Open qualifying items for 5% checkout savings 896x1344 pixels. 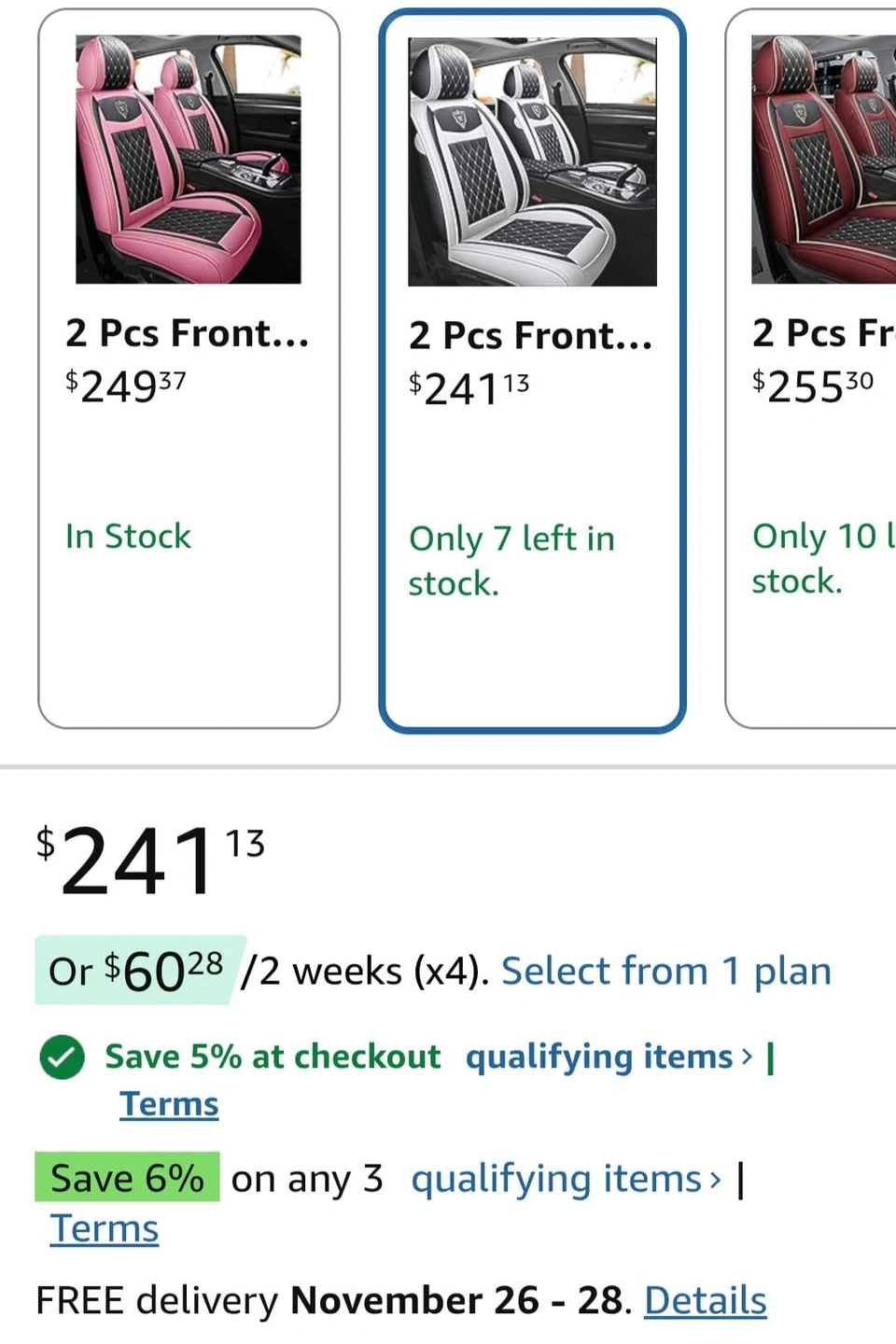(x=599, y=1057)
